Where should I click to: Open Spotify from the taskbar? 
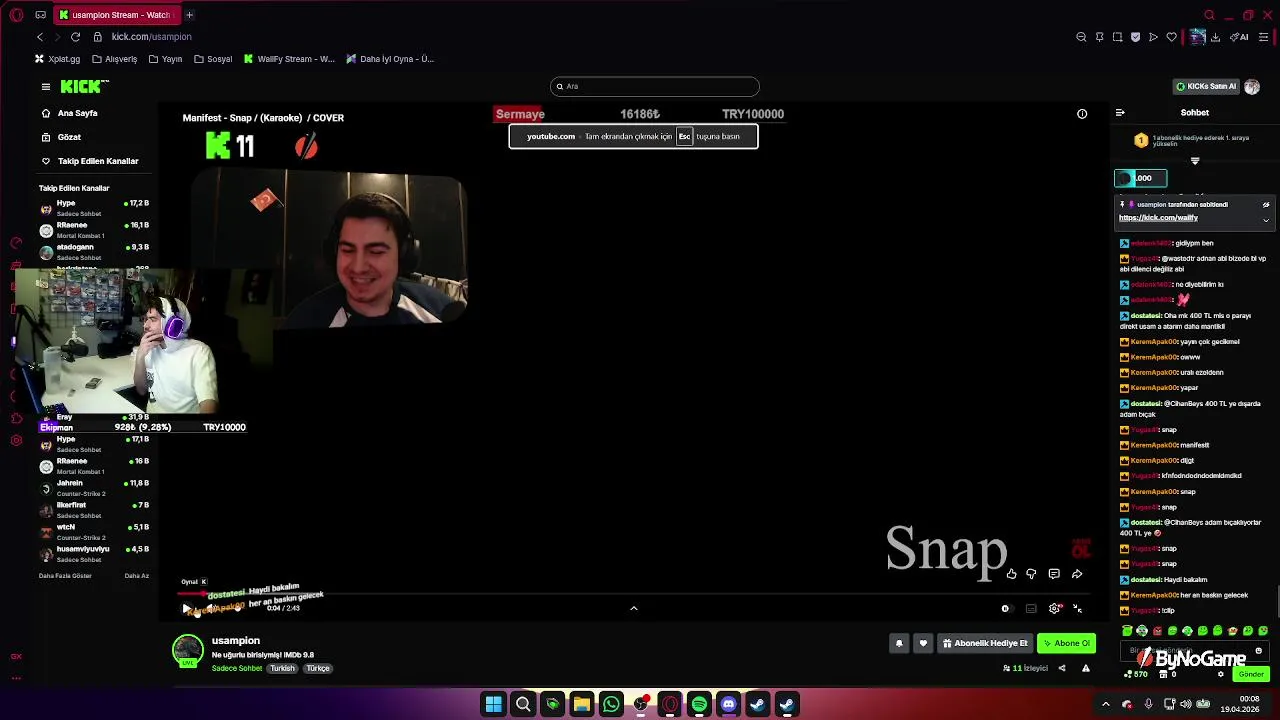[699, 705]
